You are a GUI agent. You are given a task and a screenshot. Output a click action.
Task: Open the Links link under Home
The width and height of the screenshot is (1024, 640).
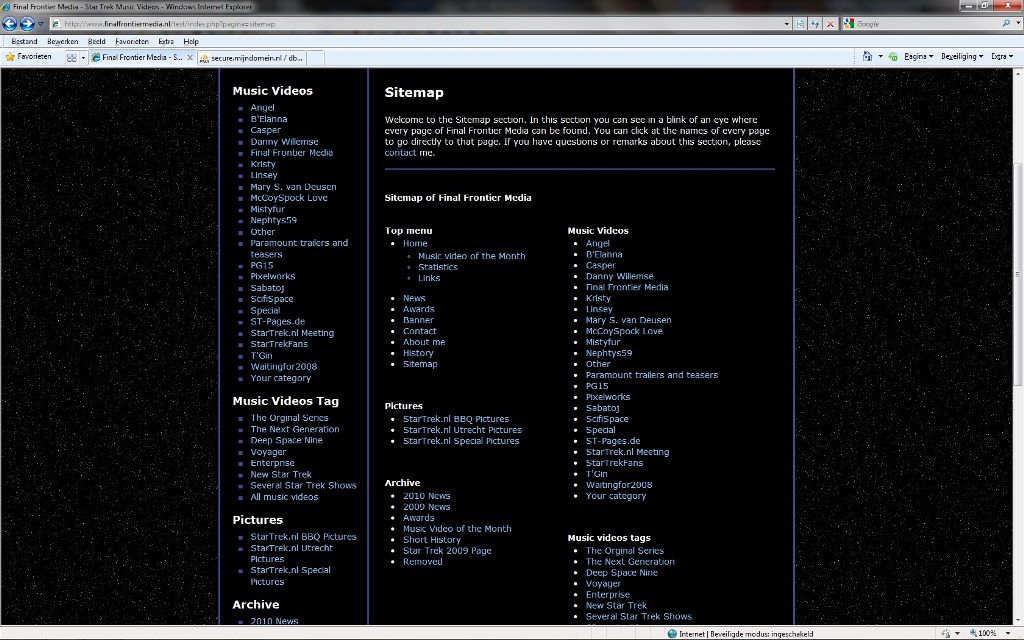click(429, 278)
